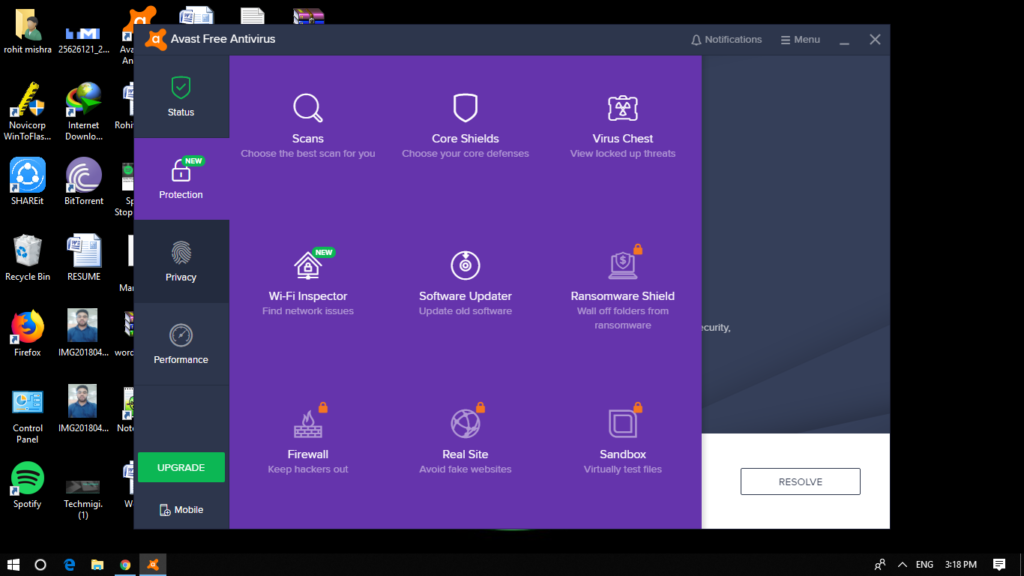Open the Avast Menu
Image resolution: width=1024 pixels, height=576 pixels.
pos(800,40)
